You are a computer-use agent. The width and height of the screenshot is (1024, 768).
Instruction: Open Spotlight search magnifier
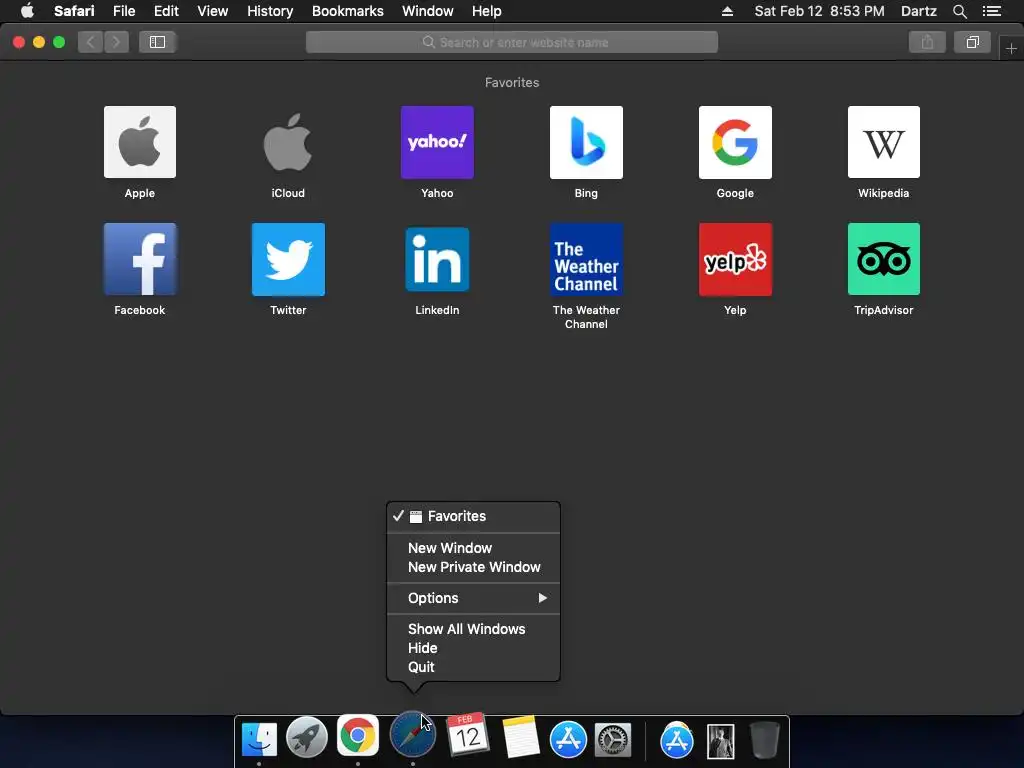click(959, 11)
